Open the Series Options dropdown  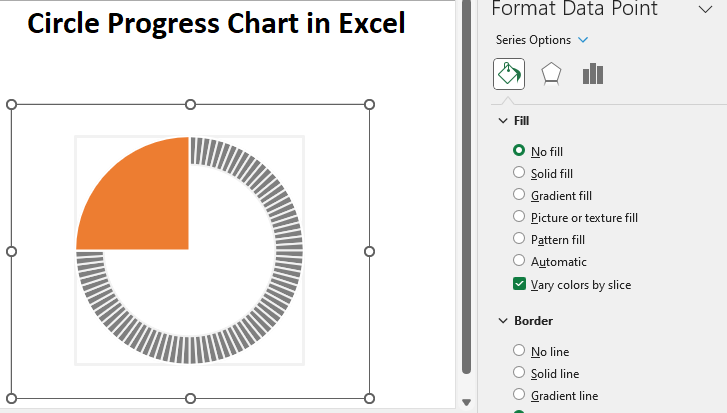(583, 40)
